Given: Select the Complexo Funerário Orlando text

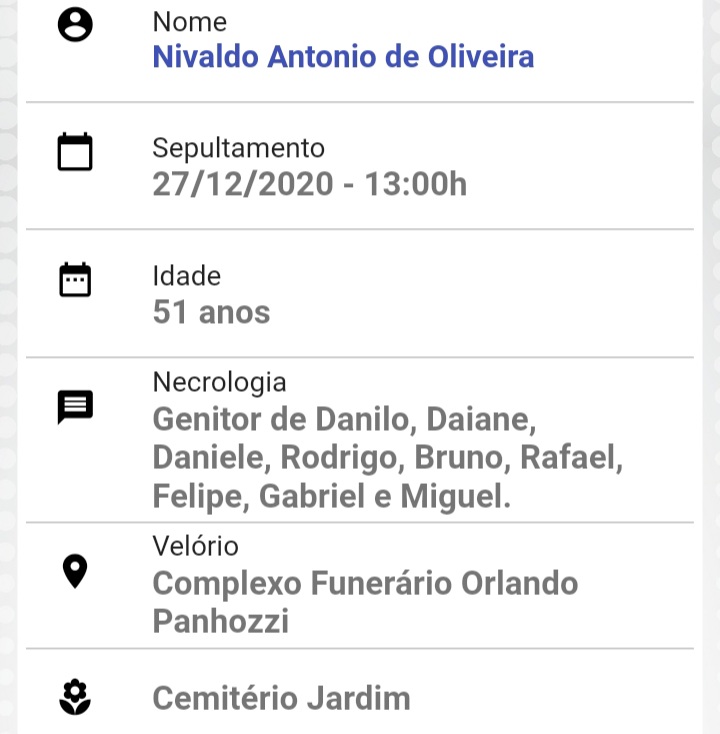Looking at the screenshot, I should pos(365,583).
